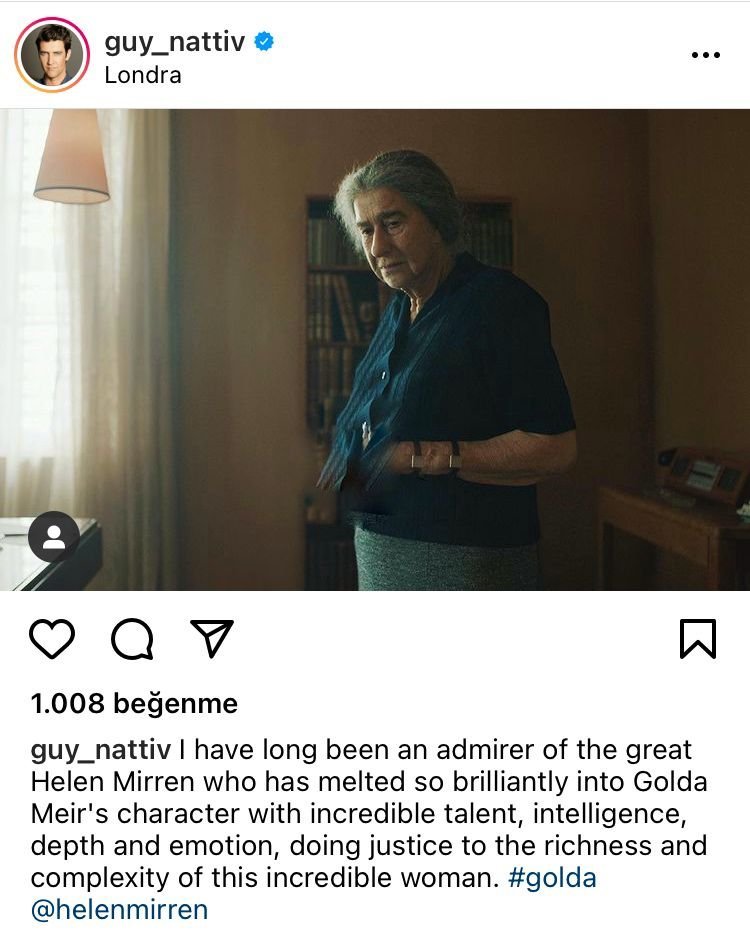Click the caption text about Helen Mirren
The image size is (750, 935).
point(369,829)
